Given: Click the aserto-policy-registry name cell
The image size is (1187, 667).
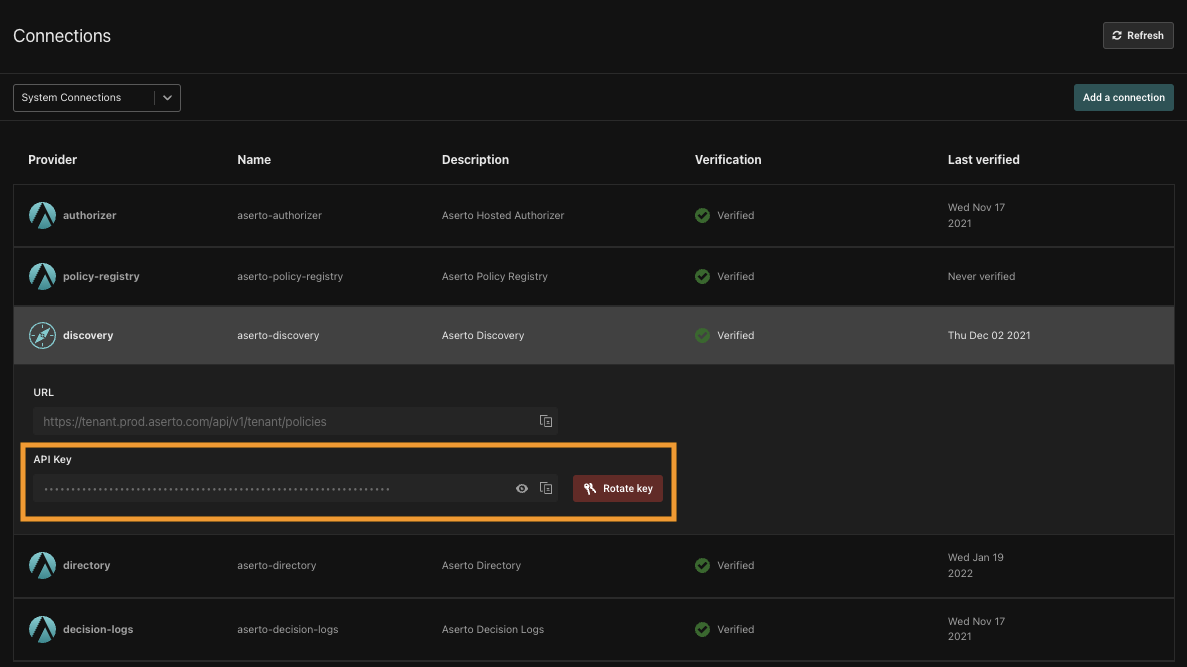Looking at the screenshot, I should [290, 276].
